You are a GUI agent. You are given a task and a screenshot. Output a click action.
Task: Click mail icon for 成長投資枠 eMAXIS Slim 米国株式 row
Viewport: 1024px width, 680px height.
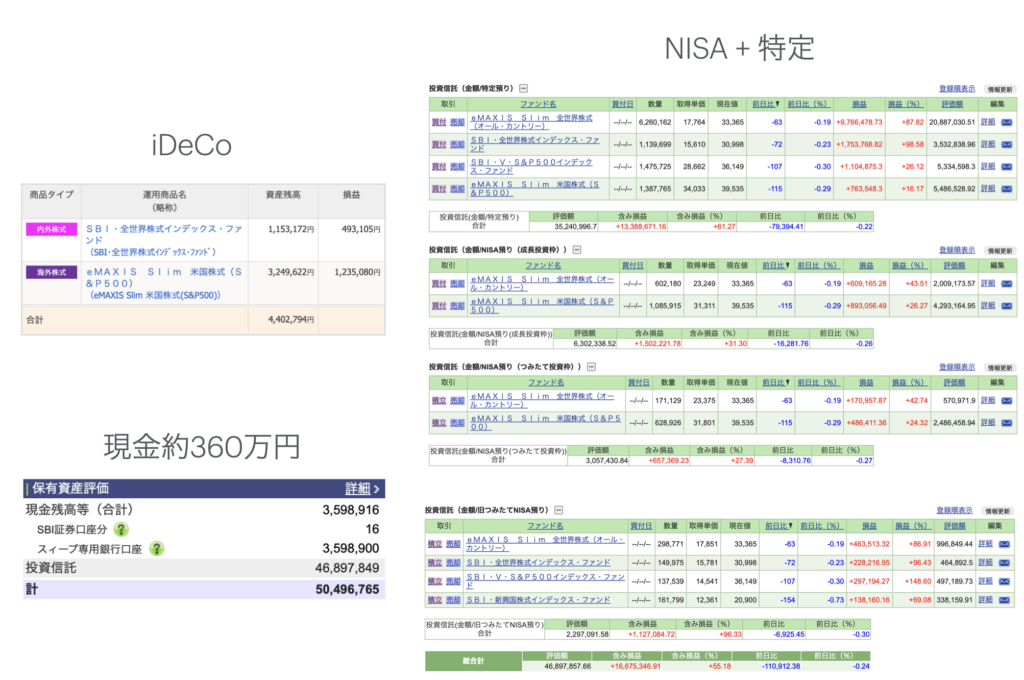pos(1006,305)
